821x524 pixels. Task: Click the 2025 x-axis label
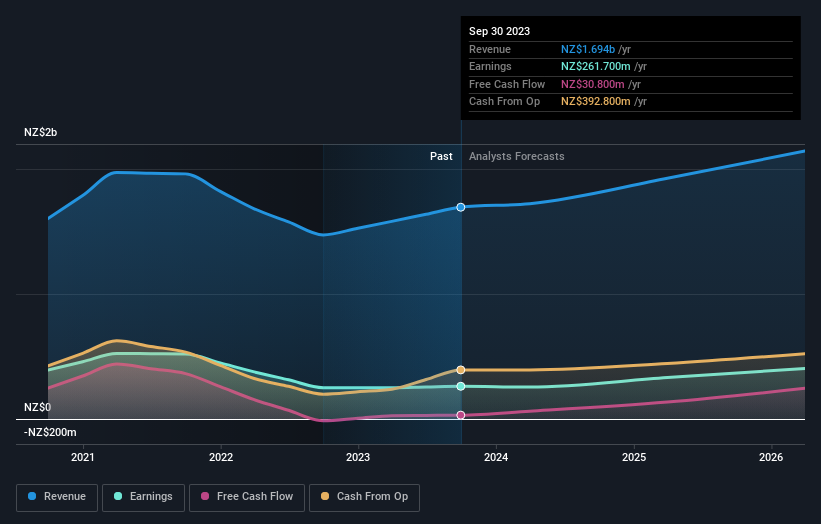(634, 458)
